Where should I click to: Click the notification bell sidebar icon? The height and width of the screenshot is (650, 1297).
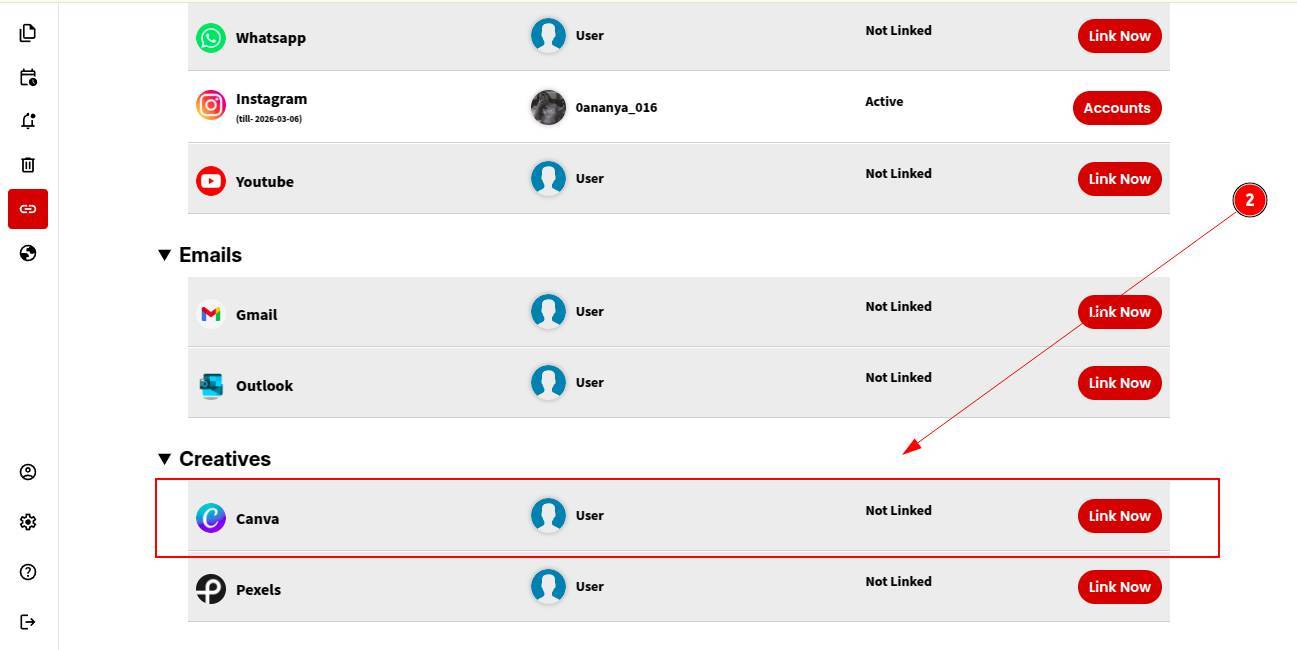[x=28, y=121]
